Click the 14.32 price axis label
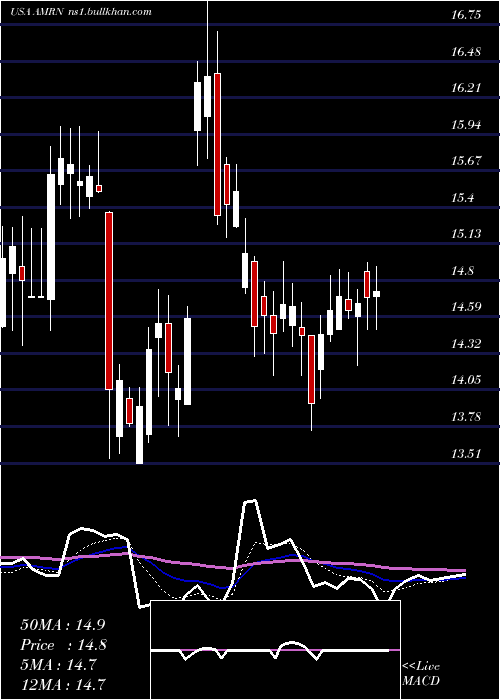 (466, 343)
